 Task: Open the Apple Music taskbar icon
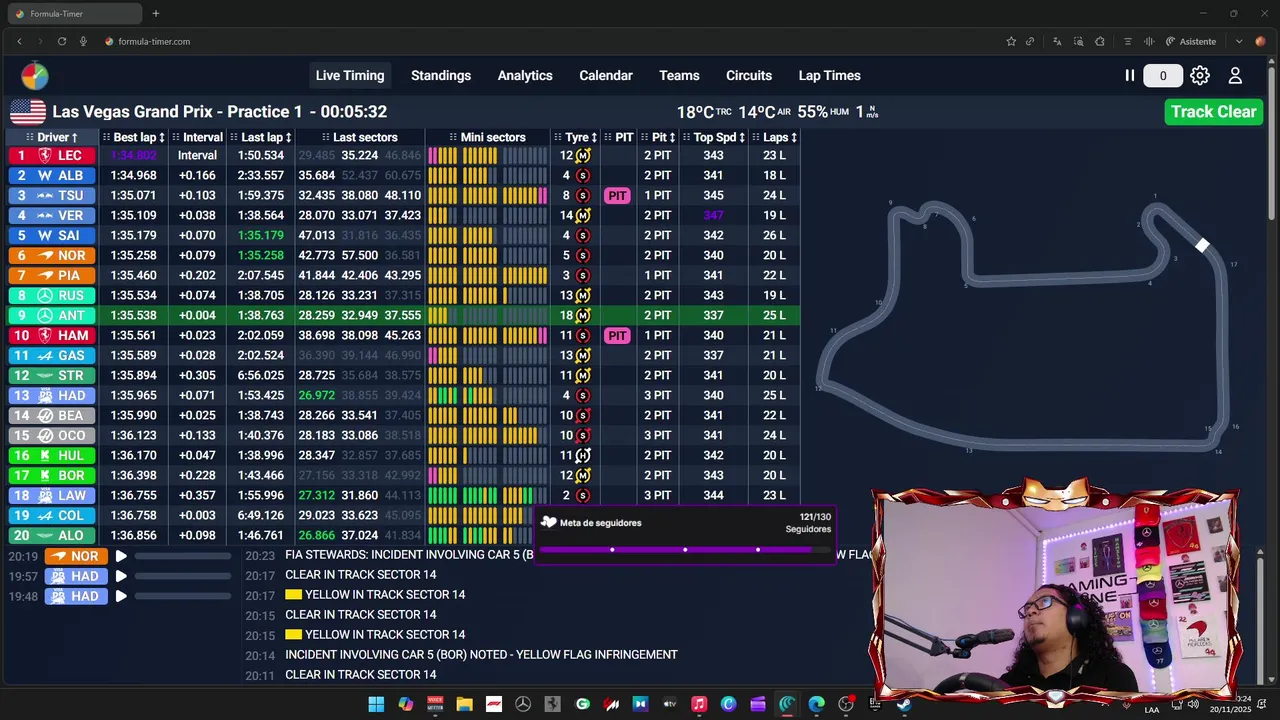(699, 704)
